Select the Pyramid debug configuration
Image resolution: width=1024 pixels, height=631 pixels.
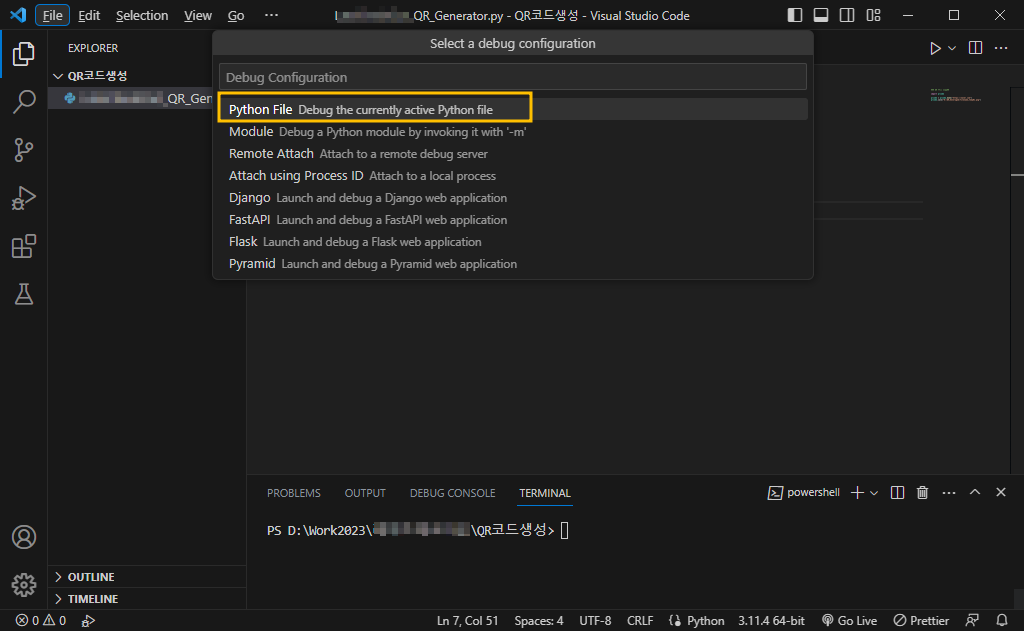pyautogui.click(x=513, y=264)
